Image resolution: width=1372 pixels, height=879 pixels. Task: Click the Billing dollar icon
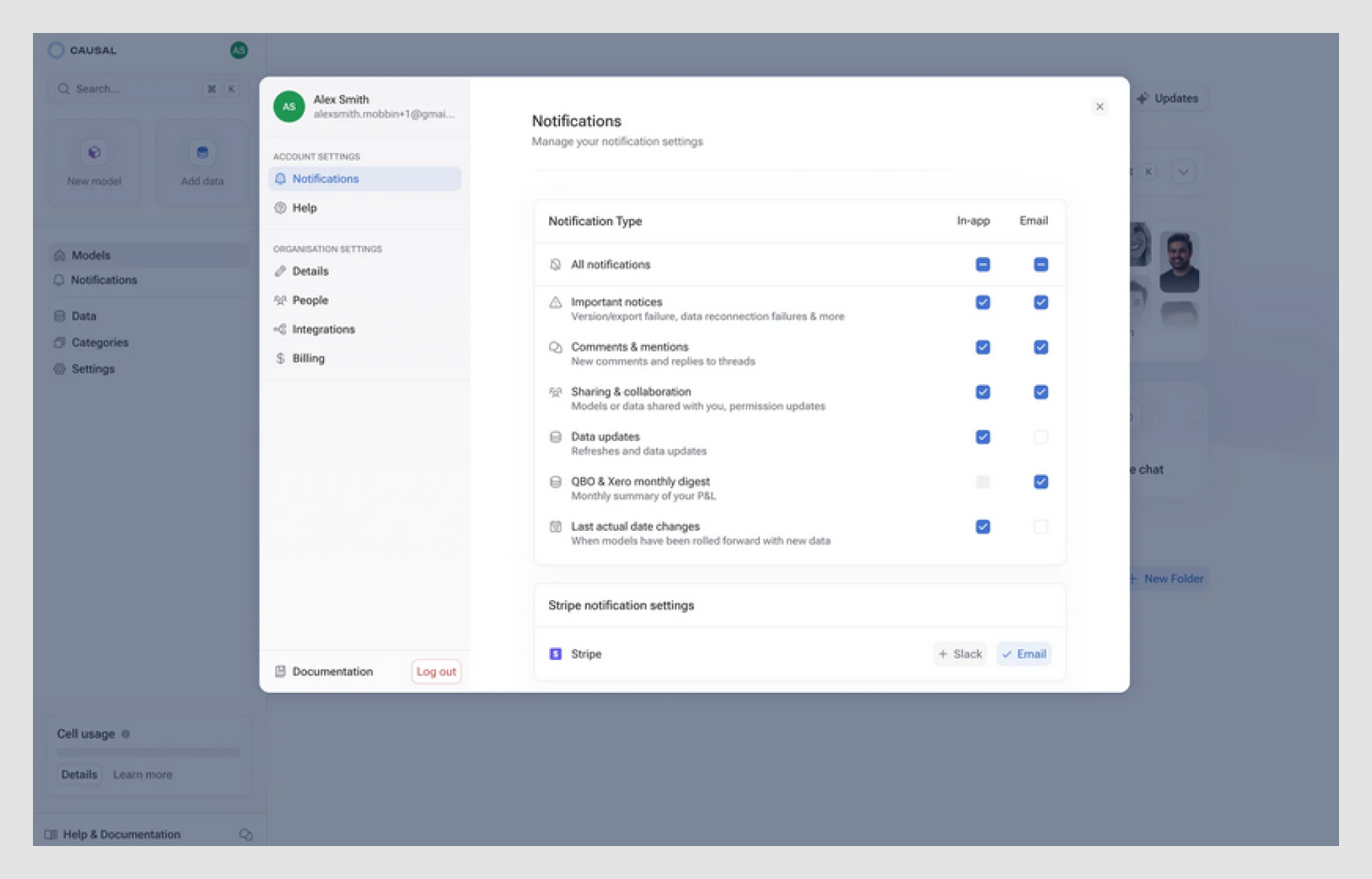pos(280,358)
